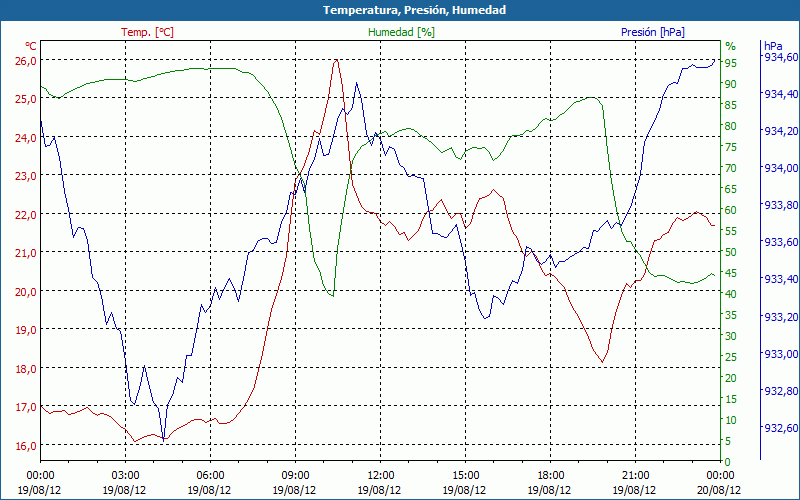Click the '55' humidity axis value
This screenshot has height=500, width=800.
pos(730,231)
